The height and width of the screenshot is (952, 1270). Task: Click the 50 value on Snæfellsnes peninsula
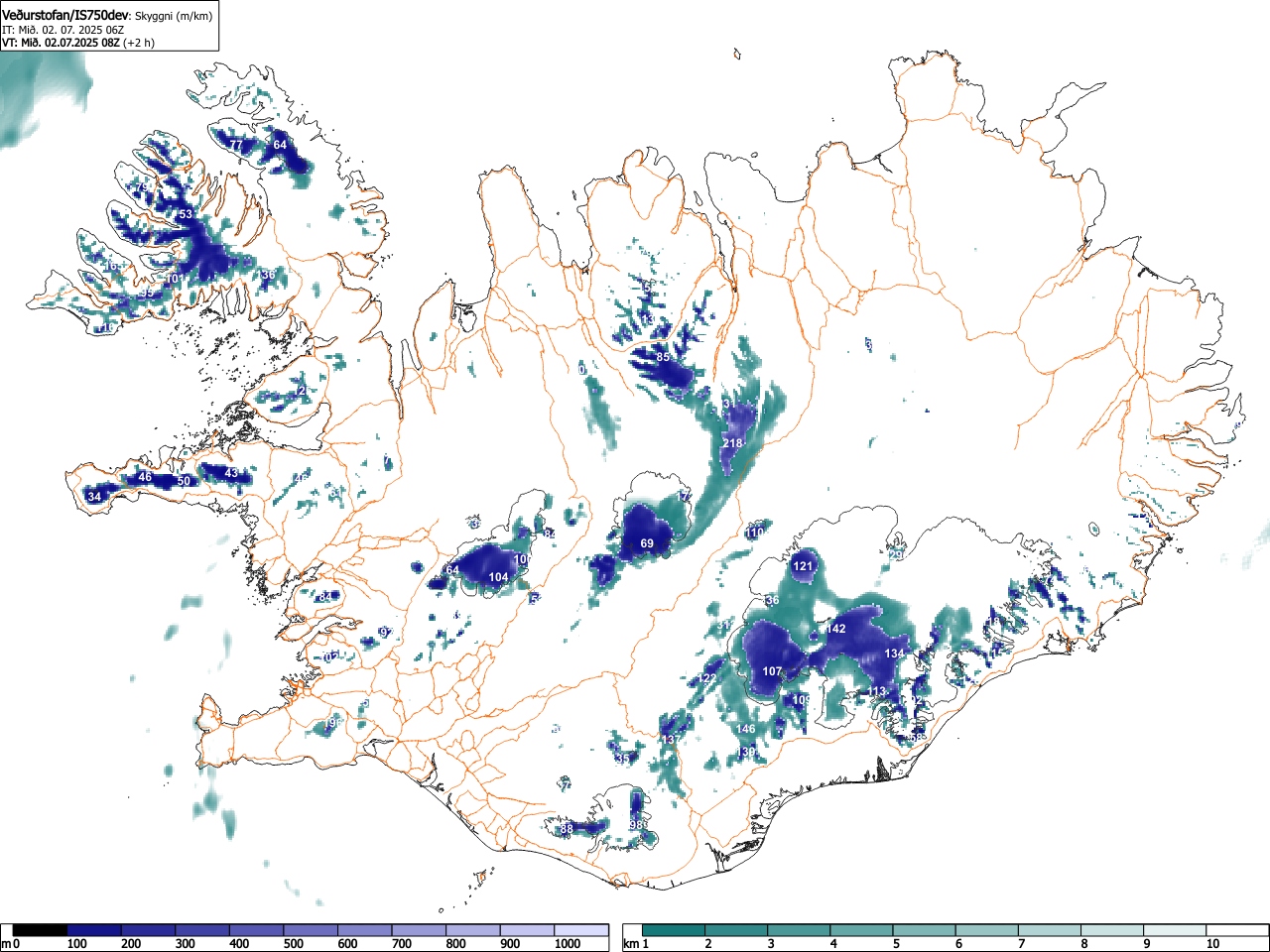coord(183,481)
